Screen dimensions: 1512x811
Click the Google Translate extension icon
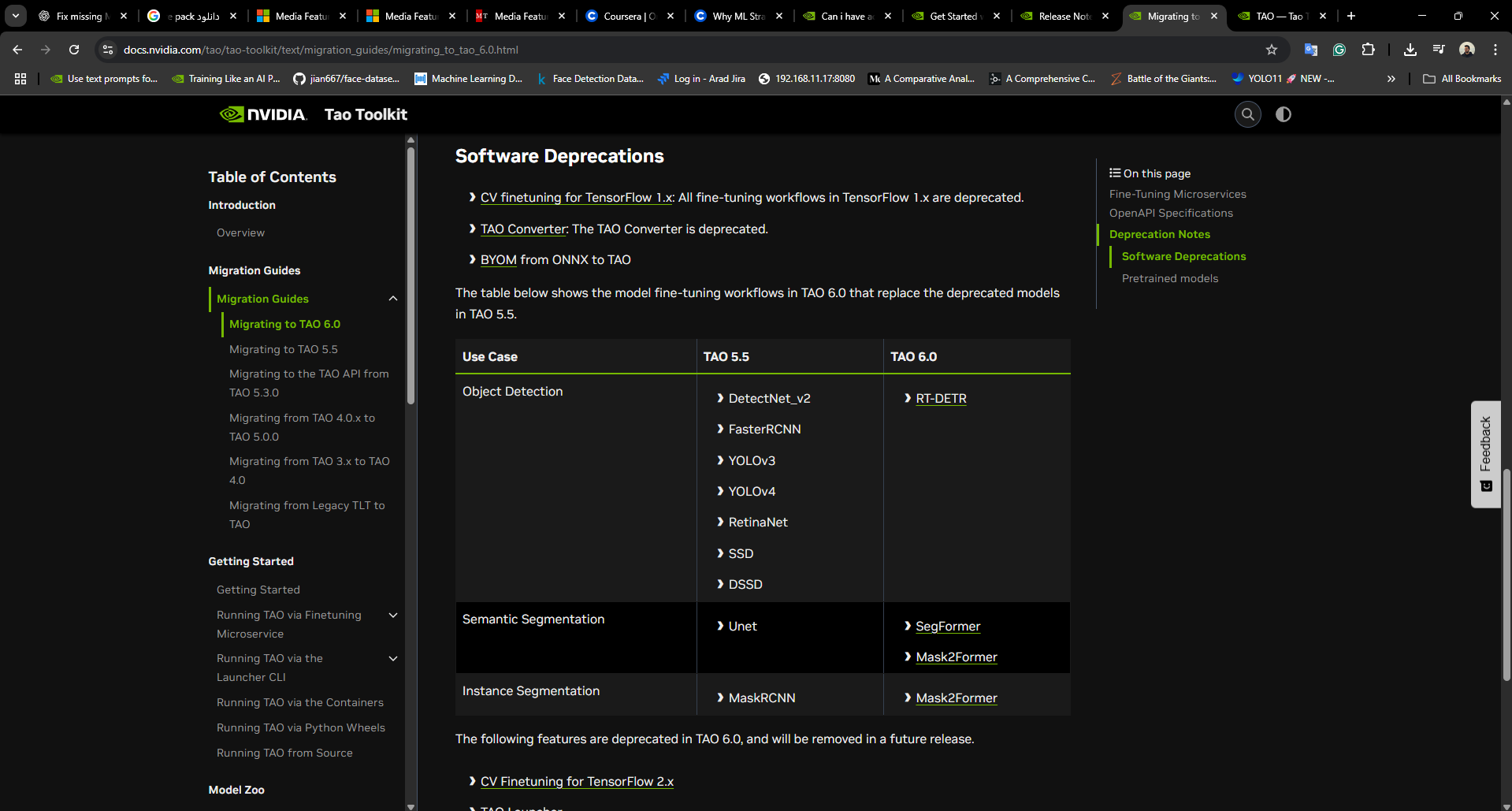click(x=1311, y=50)
